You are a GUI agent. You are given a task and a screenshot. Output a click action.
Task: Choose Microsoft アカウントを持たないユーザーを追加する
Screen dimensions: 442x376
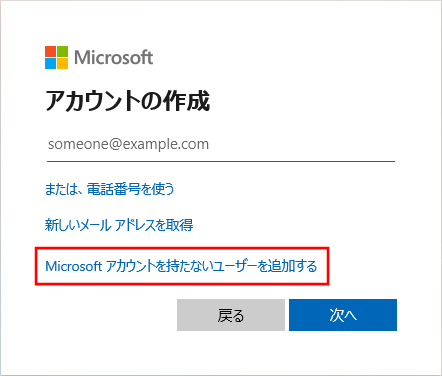pos(181,266)
